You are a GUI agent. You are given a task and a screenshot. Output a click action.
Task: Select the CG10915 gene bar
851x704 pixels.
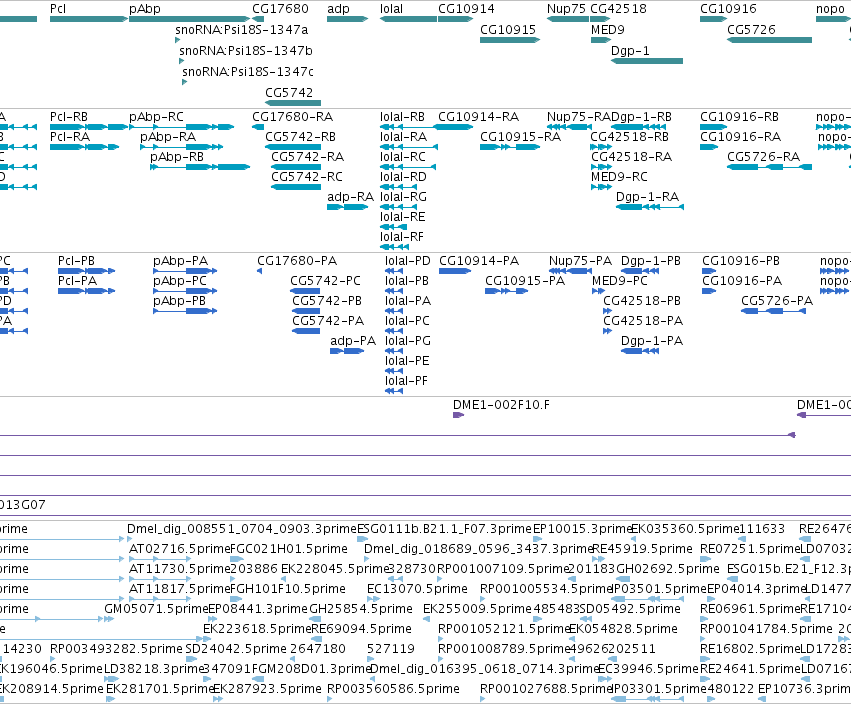point(510,40)
